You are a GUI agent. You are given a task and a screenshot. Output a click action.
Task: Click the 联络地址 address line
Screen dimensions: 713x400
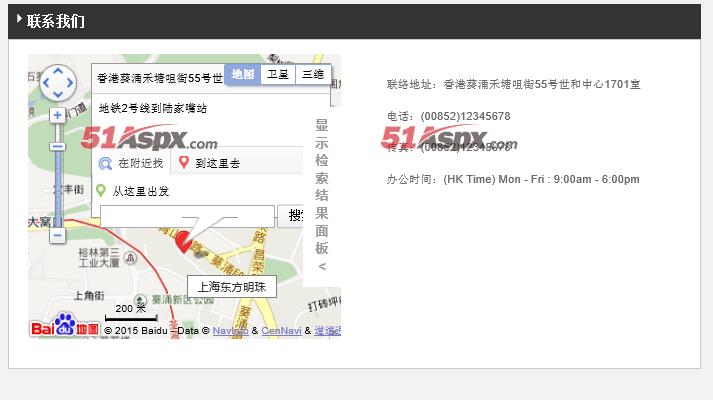tap(513, 84)
